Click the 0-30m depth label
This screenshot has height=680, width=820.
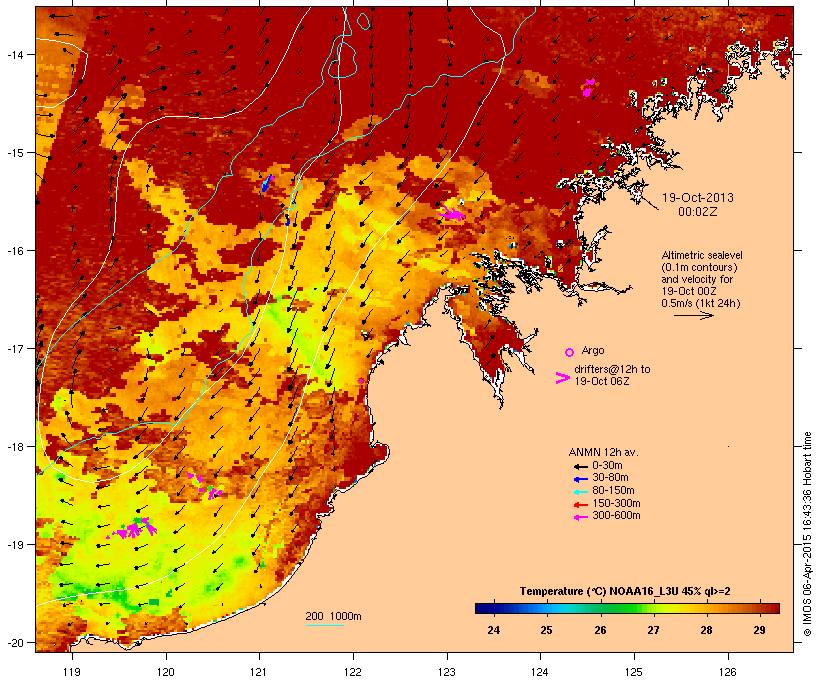[607, 466]
